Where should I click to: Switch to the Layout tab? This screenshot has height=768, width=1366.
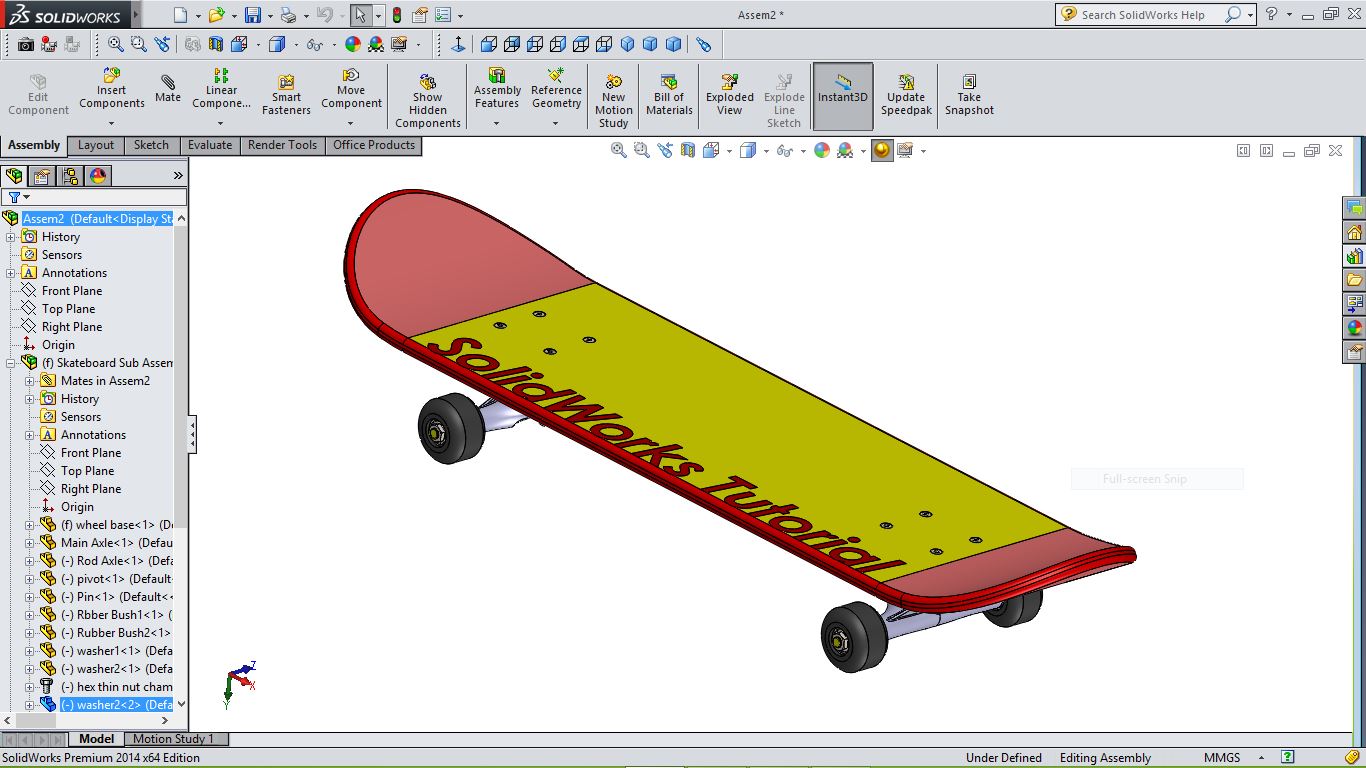(96, 145)
